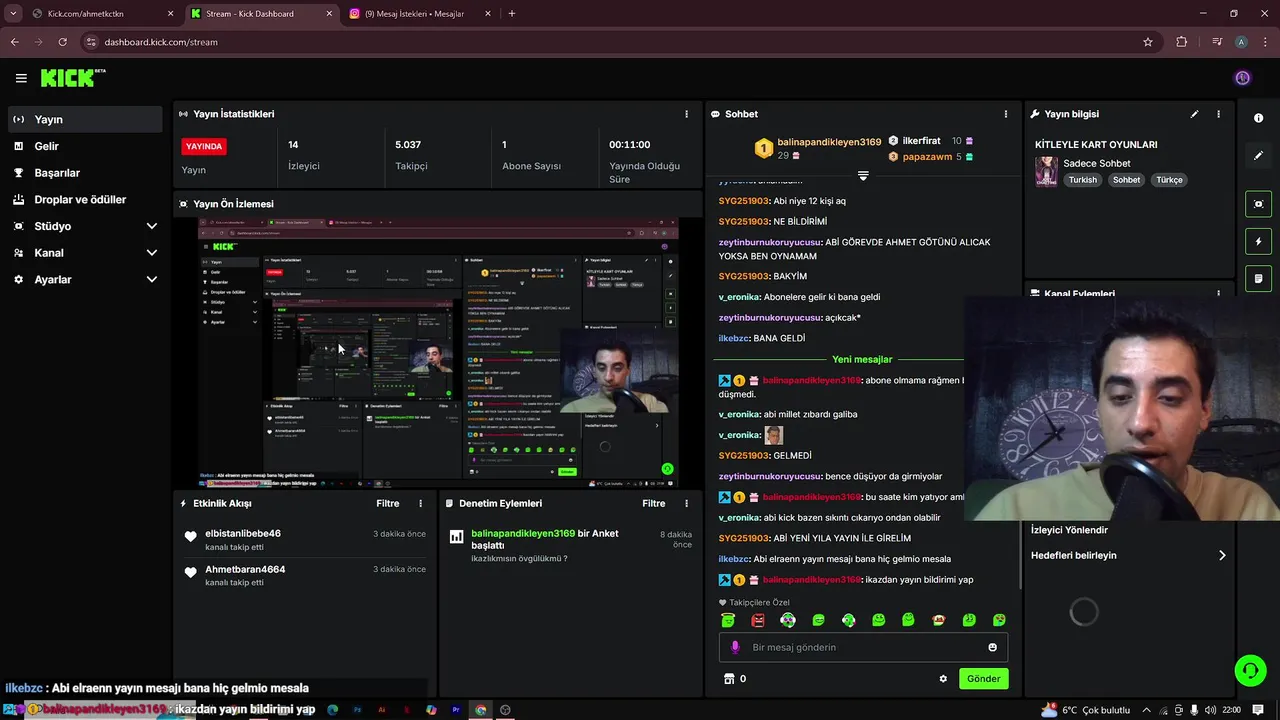Viewport: 1280px width, 720px height.
Task: Click Ahmetbaran4664 in Etkinlik Akışı
Action: tap(245, 570)
